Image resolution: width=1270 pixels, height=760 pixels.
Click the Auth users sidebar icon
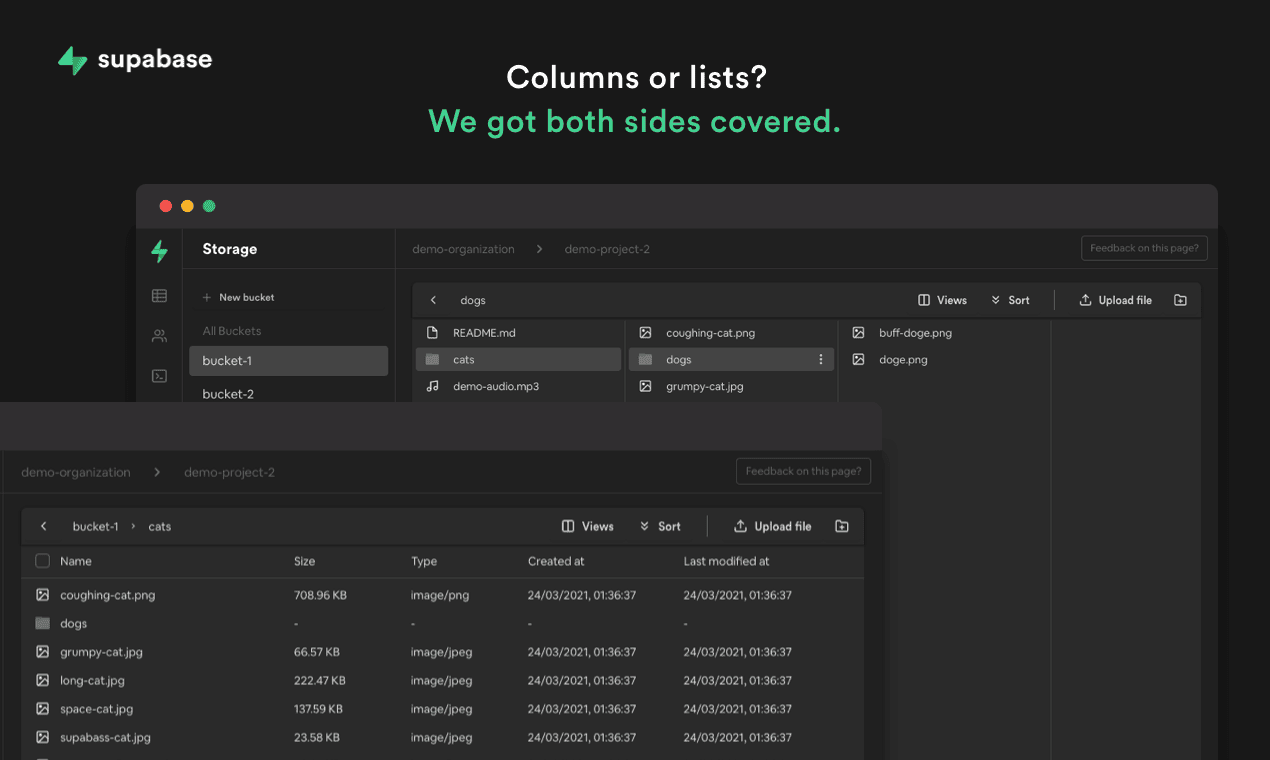coord(159,335)
